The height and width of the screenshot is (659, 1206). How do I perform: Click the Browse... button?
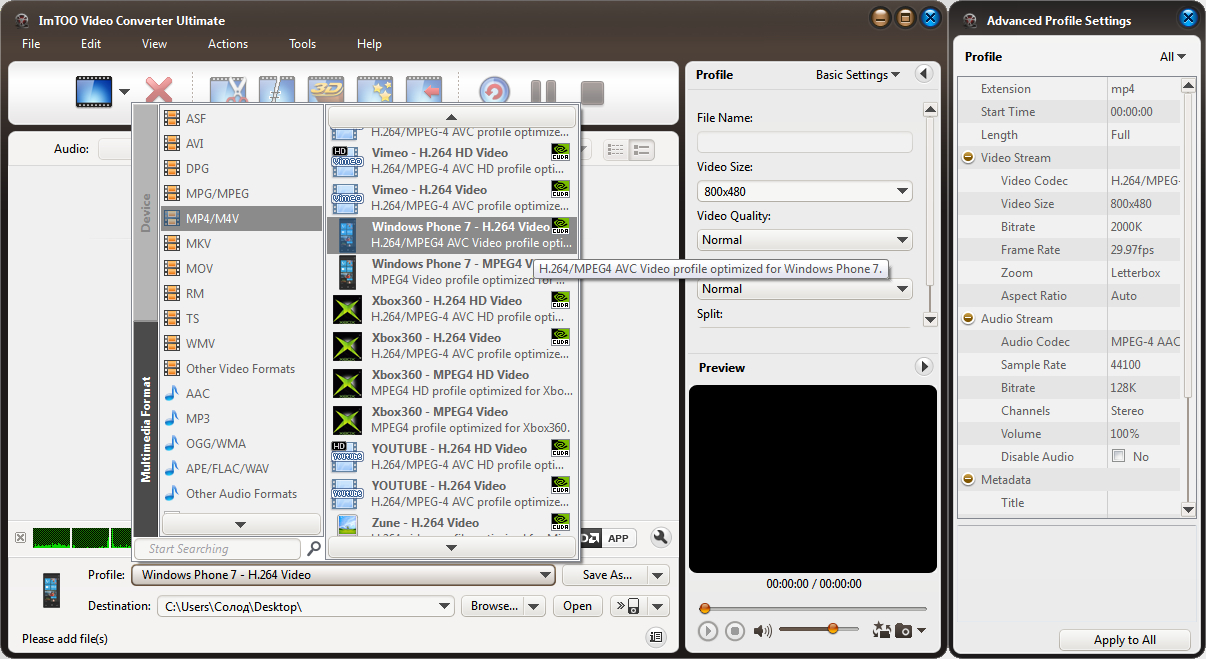[x=493, y=606]
